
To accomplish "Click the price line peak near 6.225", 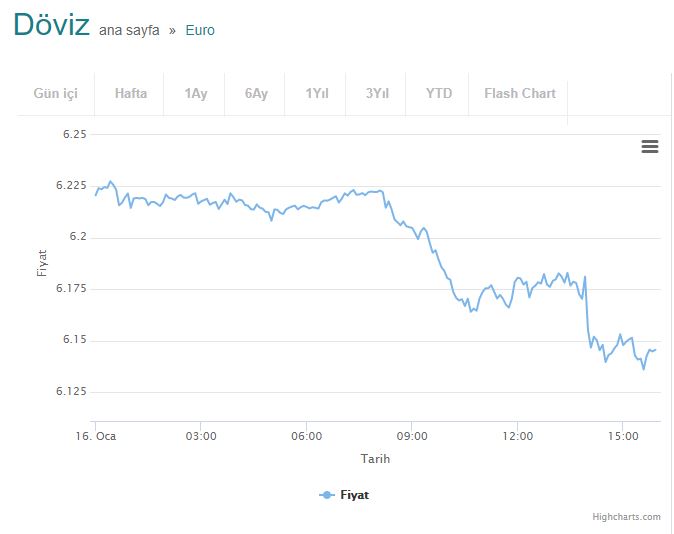I will [x=111, y=181].
